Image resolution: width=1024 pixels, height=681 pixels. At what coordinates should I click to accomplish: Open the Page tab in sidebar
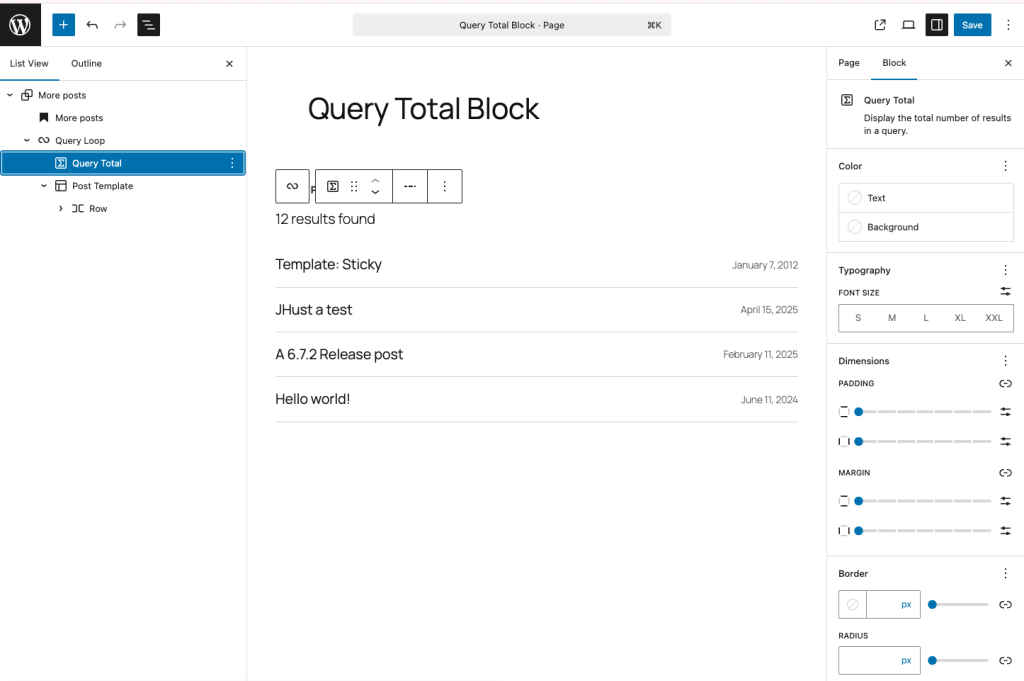848,62
